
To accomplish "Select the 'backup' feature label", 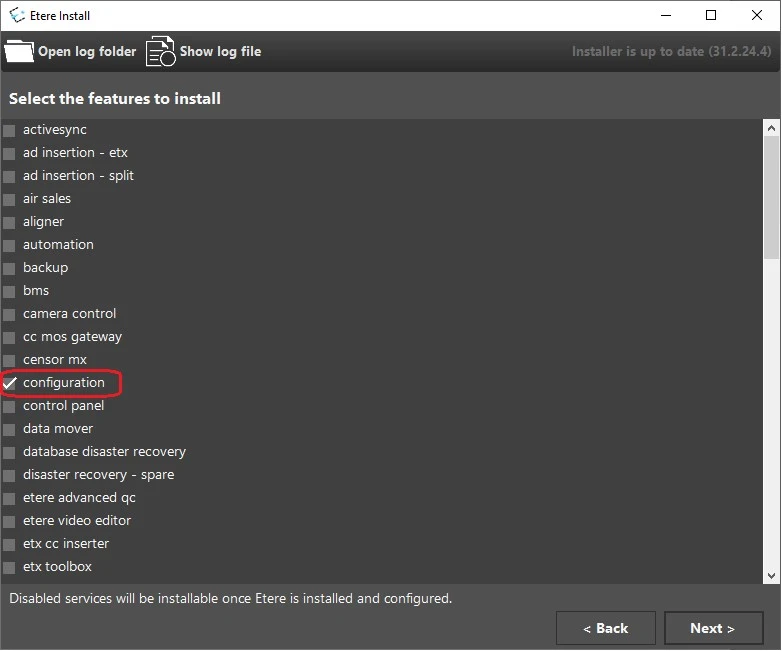I will tap(45, 267).
